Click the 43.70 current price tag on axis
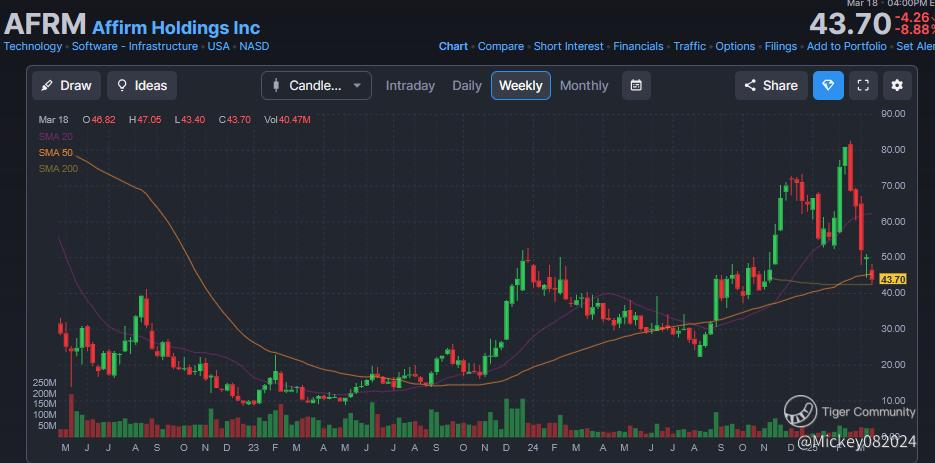Viewport: 935px width, 463px height. [x=893, y=279]
